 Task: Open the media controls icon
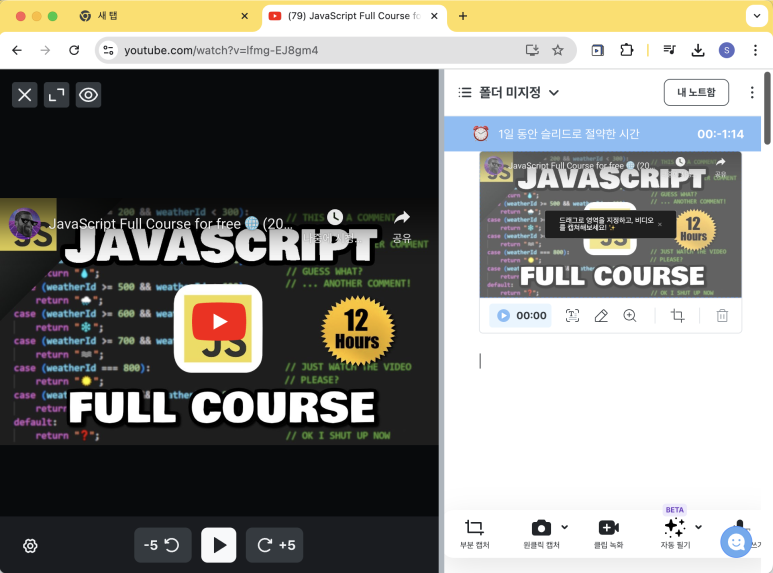click(x=669, y=50)
